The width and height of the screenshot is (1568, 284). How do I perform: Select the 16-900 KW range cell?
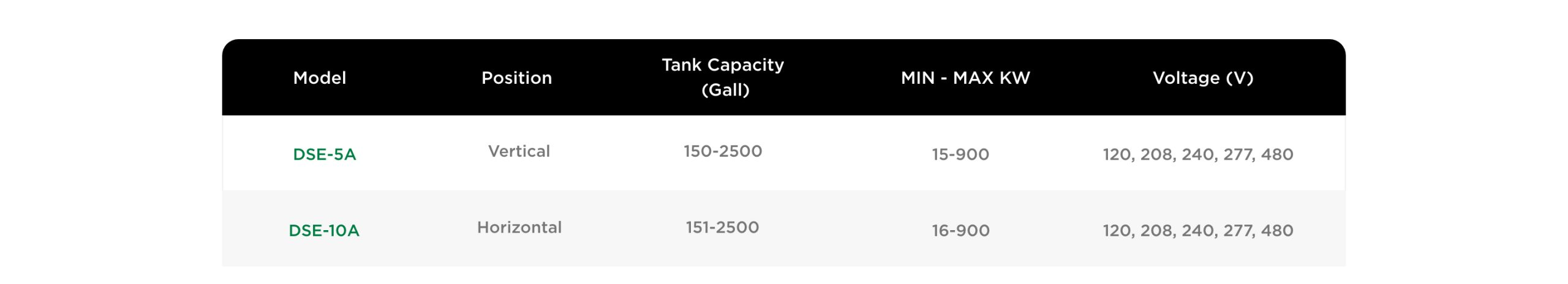tap(960, 231)
